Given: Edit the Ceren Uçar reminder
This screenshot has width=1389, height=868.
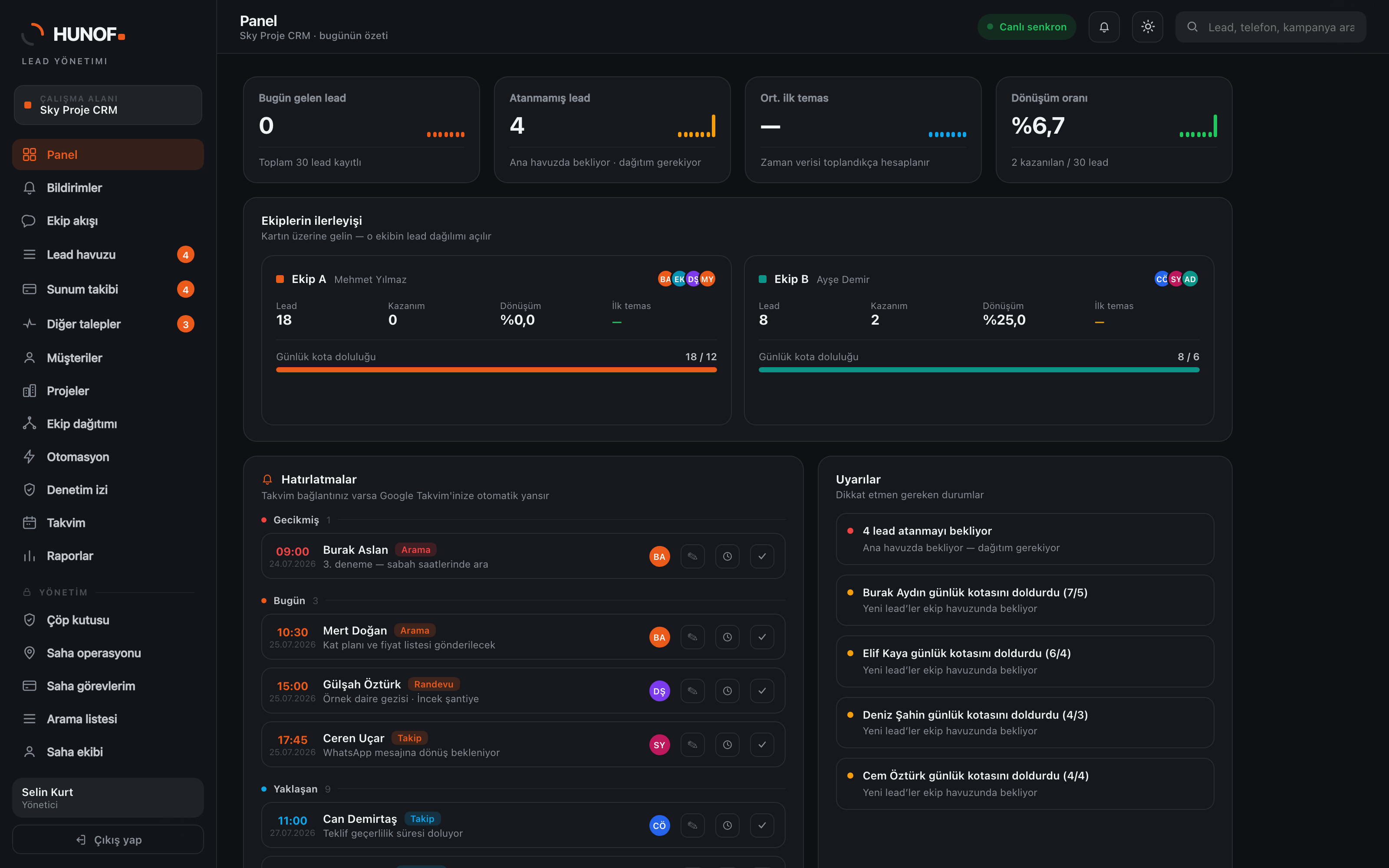Looking at the screenshot, I should (x=693, y=745).
